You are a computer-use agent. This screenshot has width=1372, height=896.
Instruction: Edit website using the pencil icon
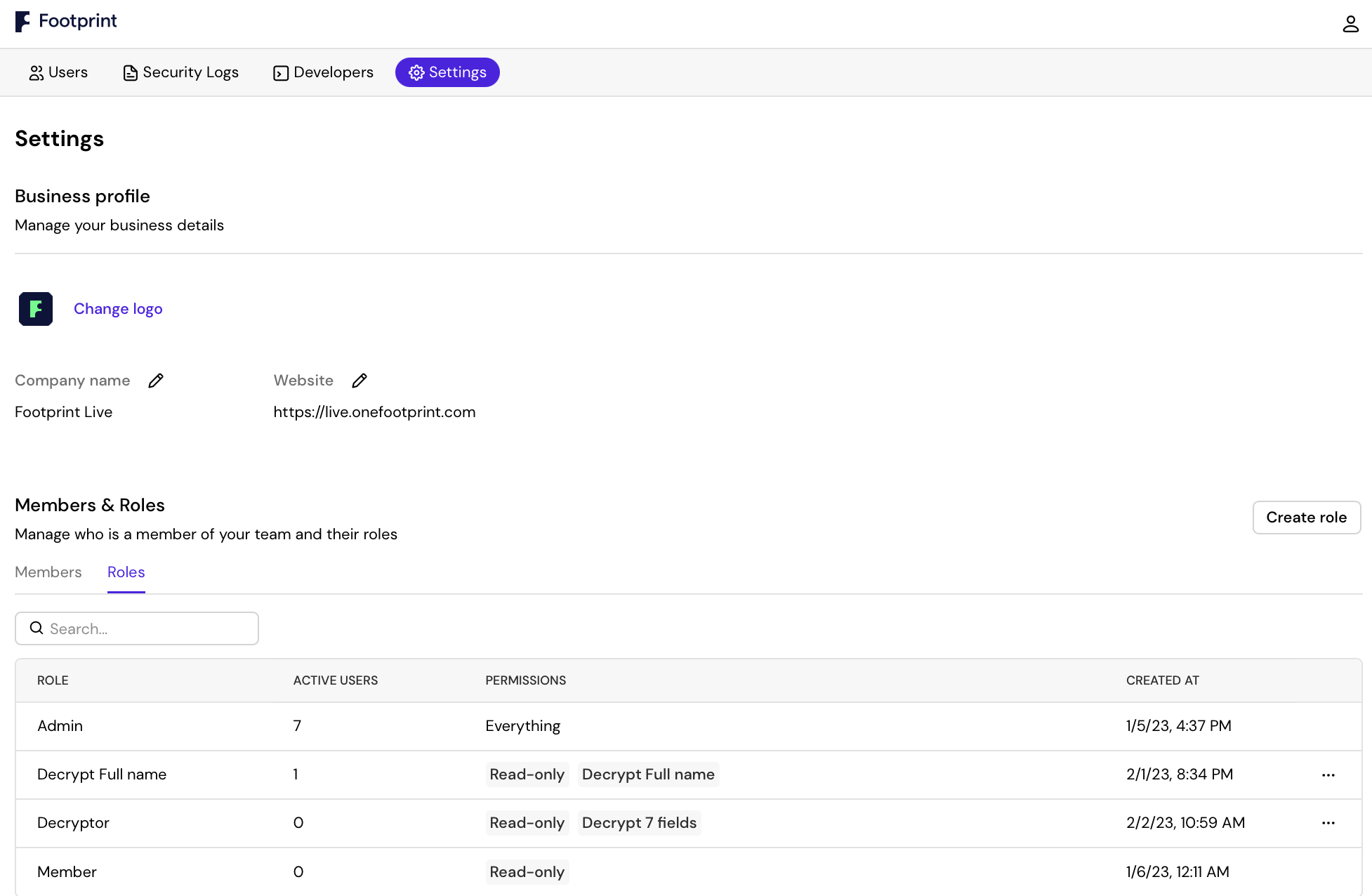360,381
